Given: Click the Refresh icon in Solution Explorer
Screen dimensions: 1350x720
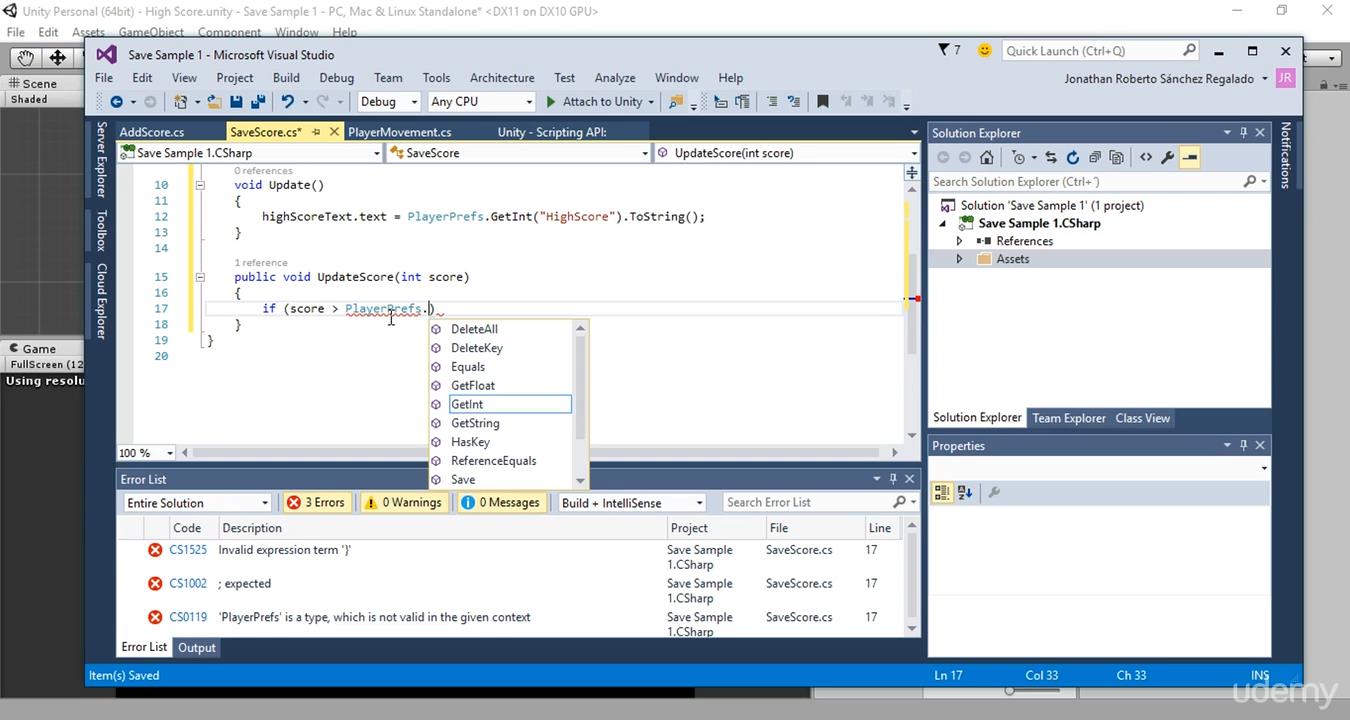Looking at the screenshot, I should (x=1072, y=157).
